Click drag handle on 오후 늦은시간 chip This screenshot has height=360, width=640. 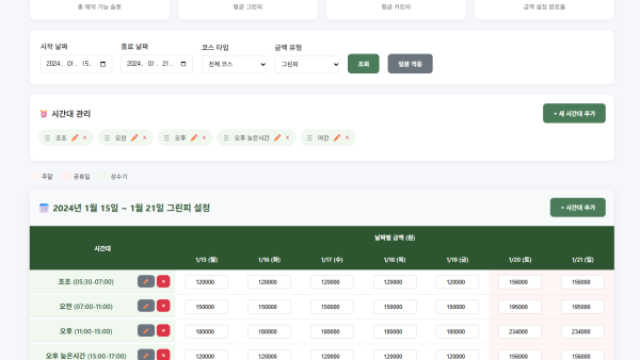[x=226, y=138]
